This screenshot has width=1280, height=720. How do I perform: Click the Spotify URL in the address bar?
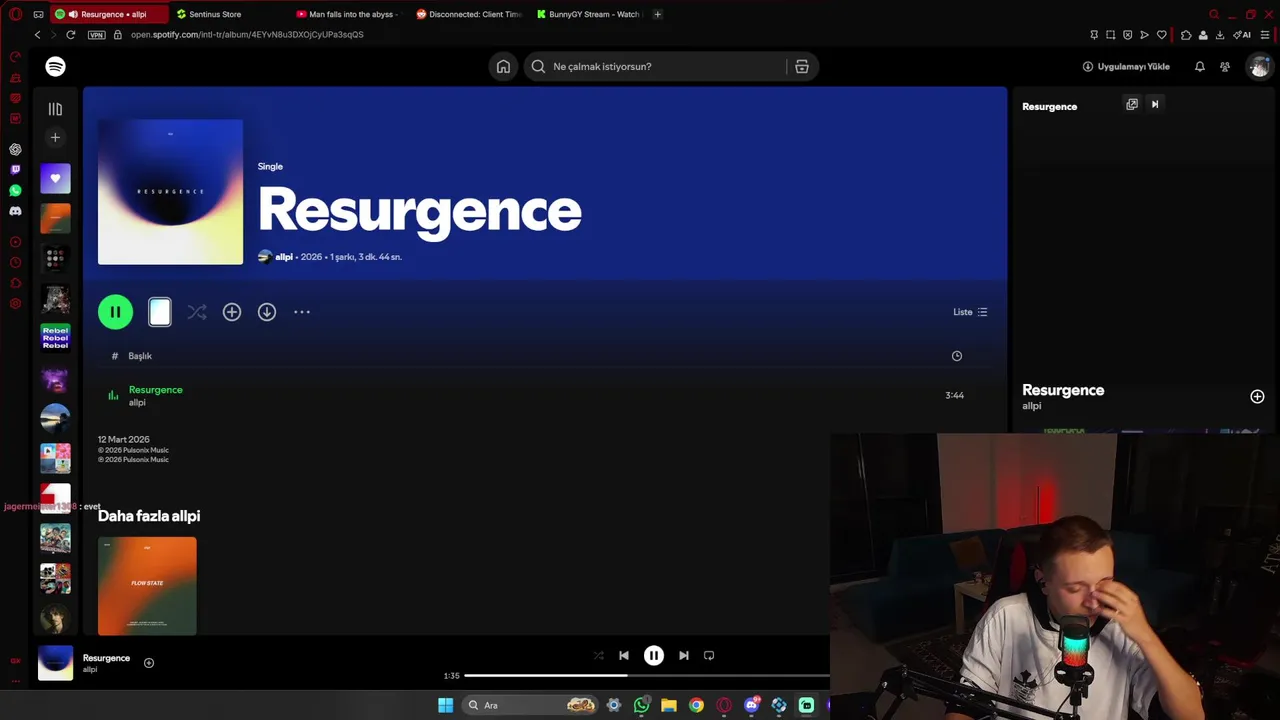247,35
